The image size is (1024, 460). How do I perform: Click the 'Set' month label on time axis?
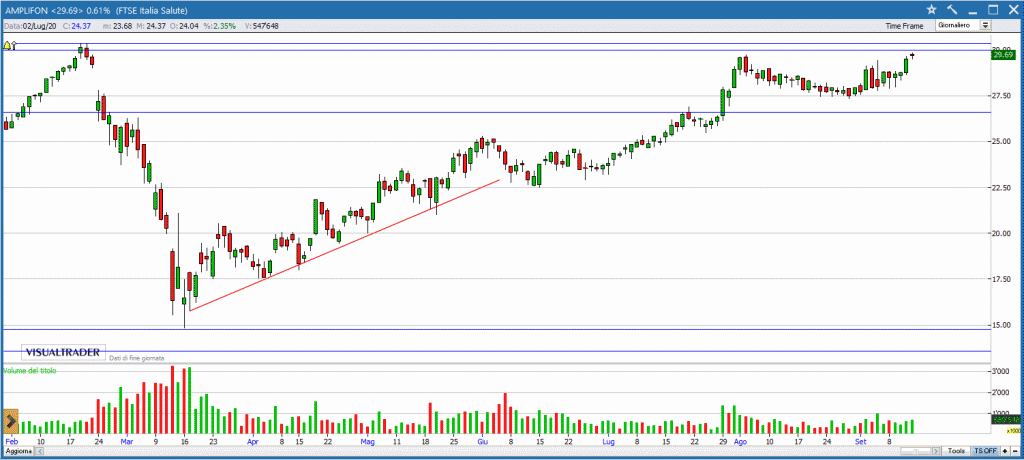[x=861, y=442]
